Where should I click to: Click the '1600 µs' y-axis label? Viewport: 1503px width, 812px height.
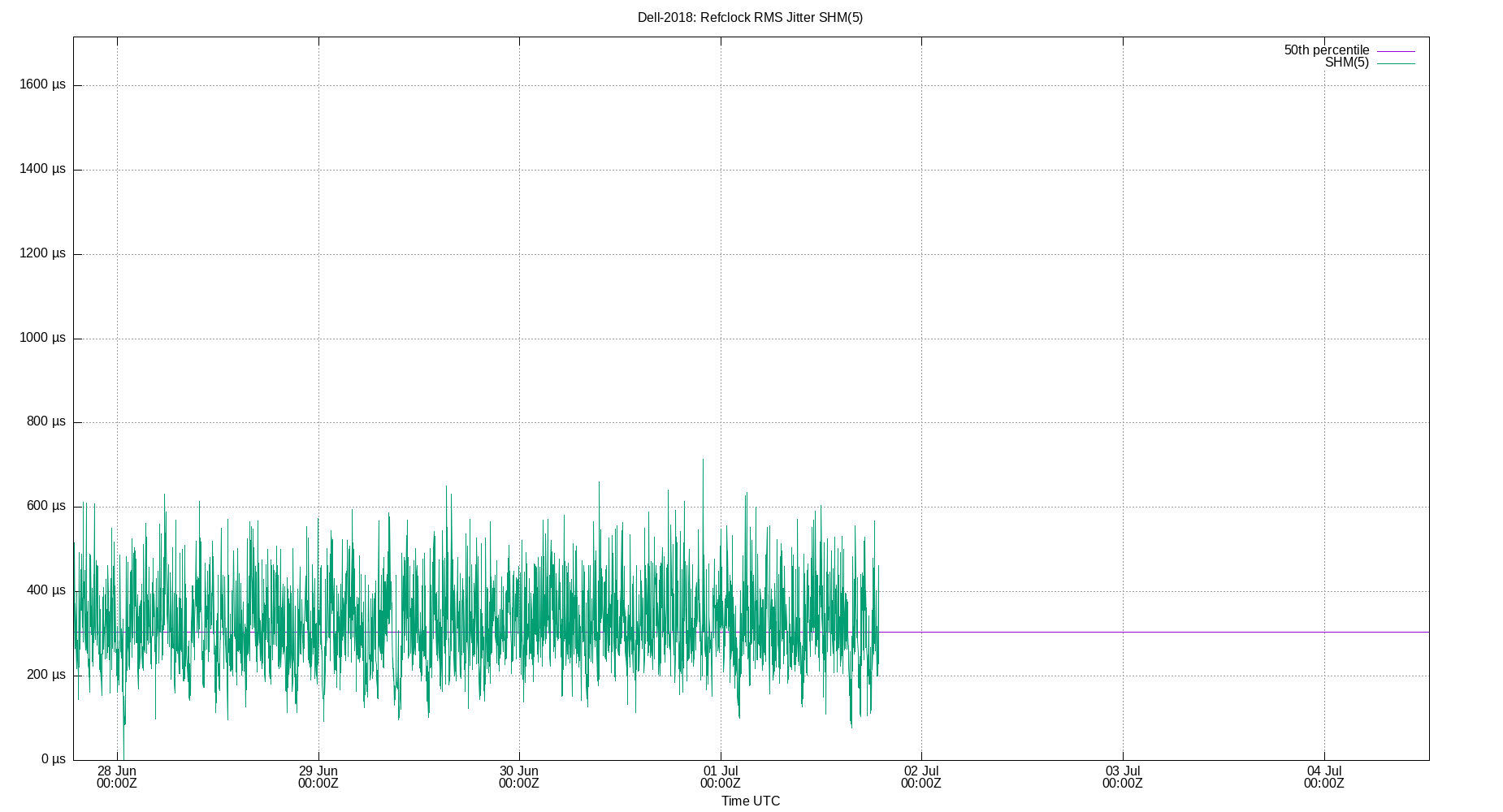point(42,84)
